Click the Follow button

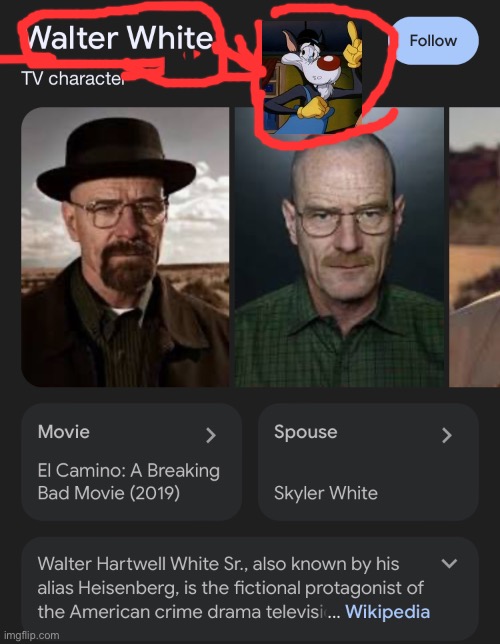click(x=433, y=41)
